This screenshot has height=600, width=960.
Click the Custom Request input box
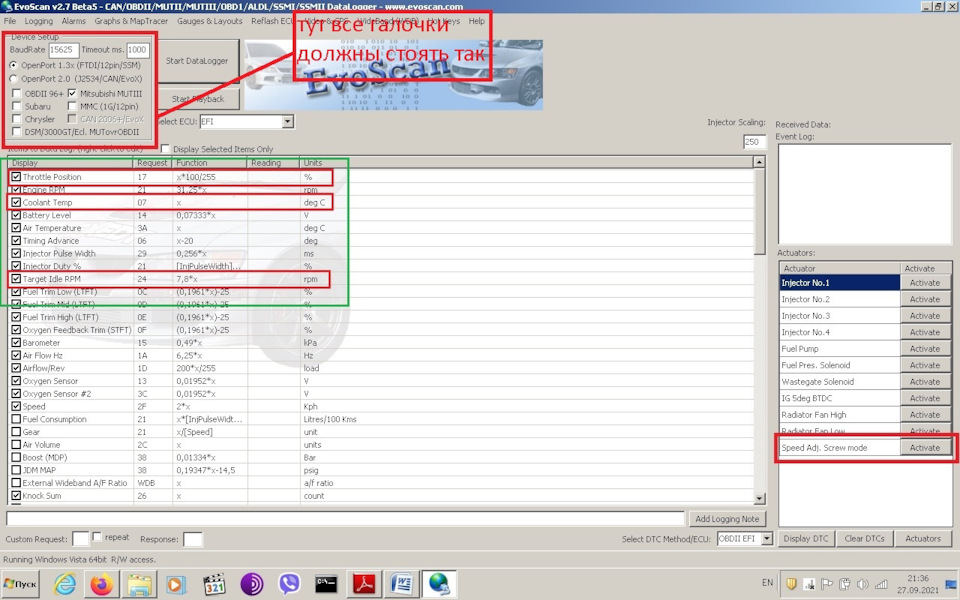click(x=80, y=539)
